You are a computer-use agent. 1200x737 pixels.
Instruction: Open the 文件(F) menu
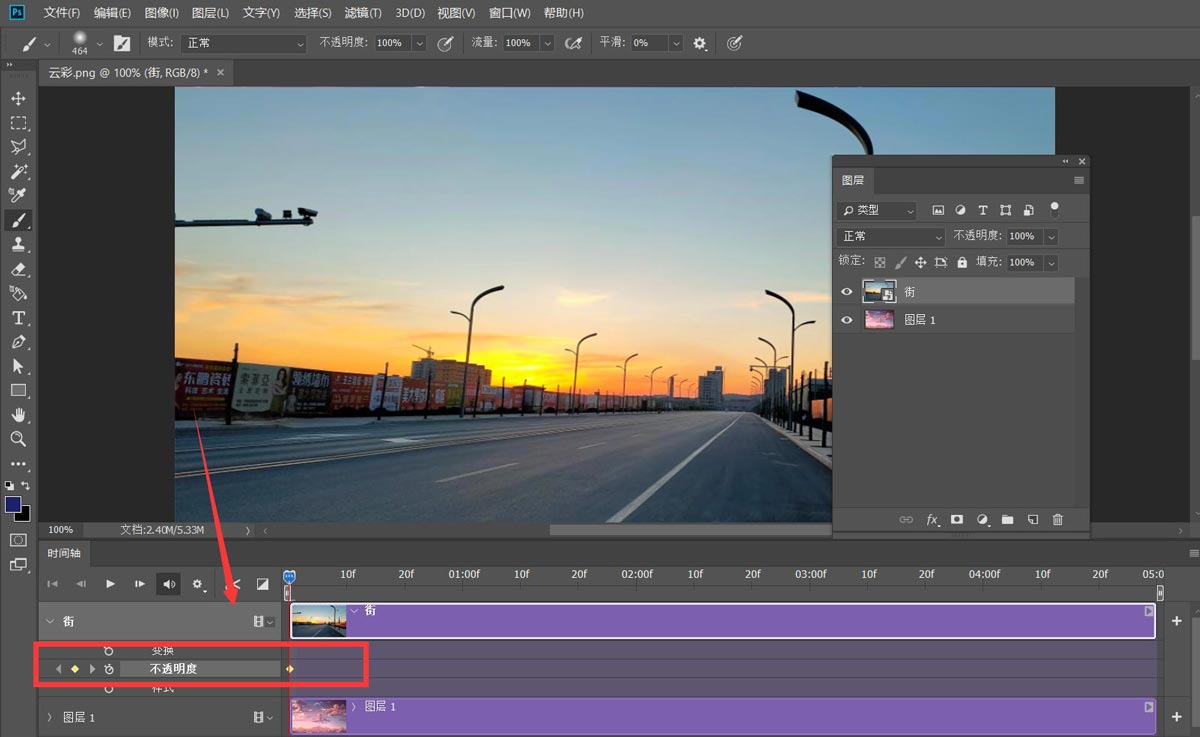tap(62, 13)
